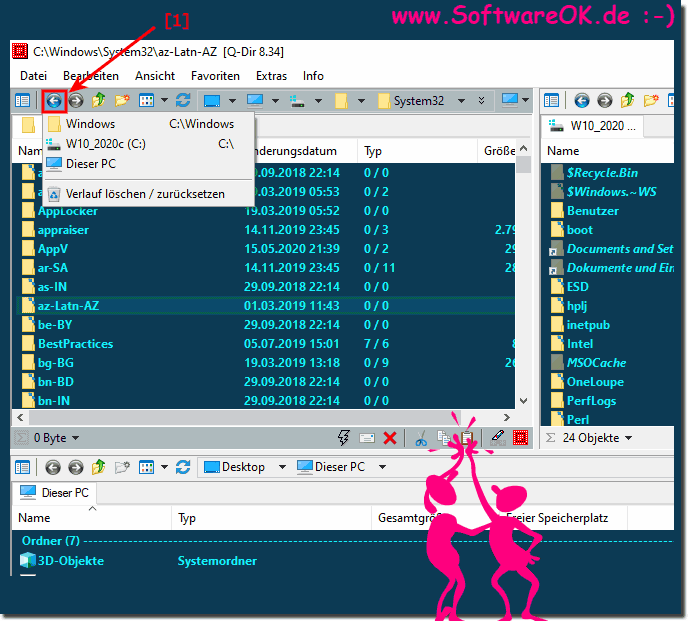
Task: Open the Extras menu
Action: point(271,76)
